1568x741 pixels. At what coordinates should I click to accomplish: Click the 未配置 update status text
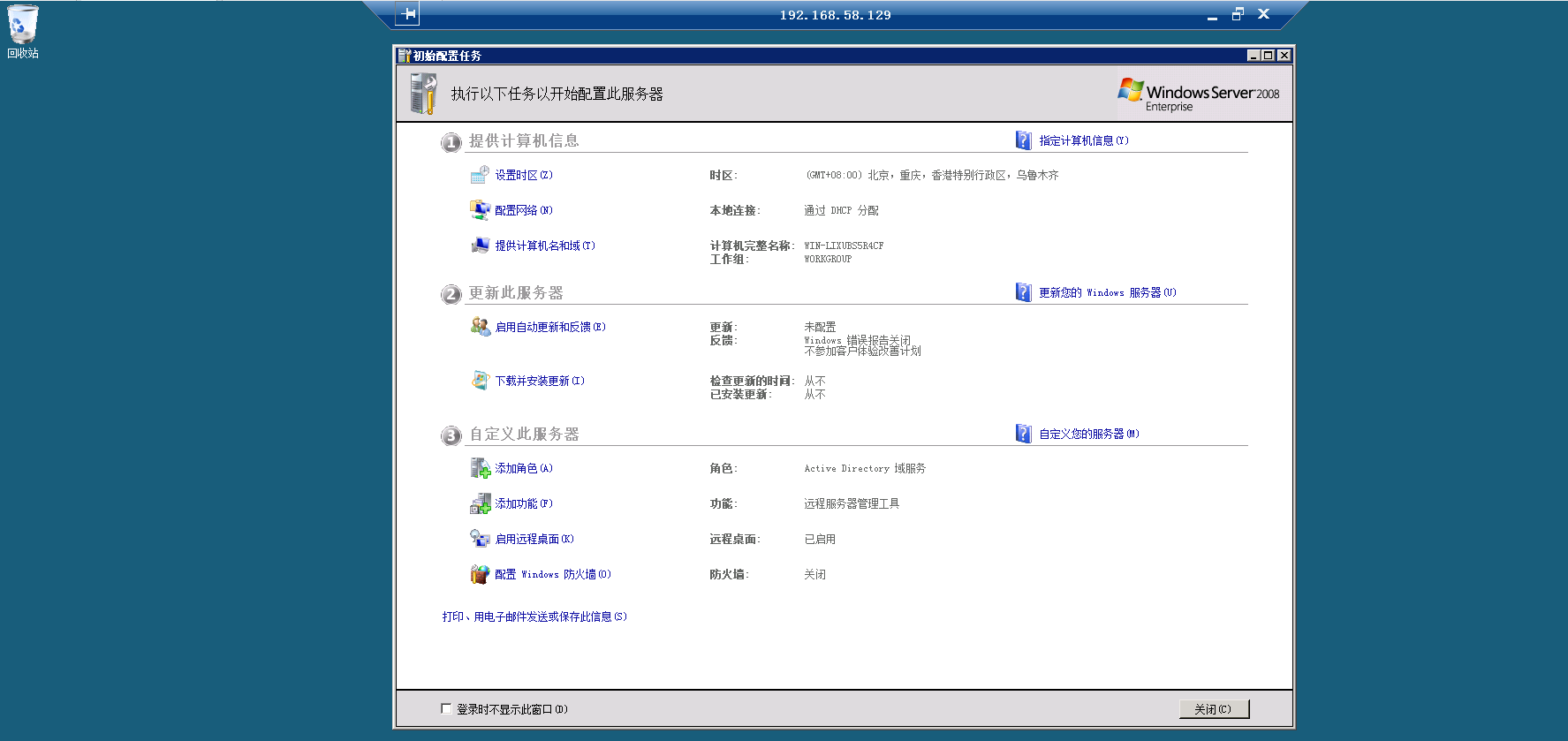(820, 327)
